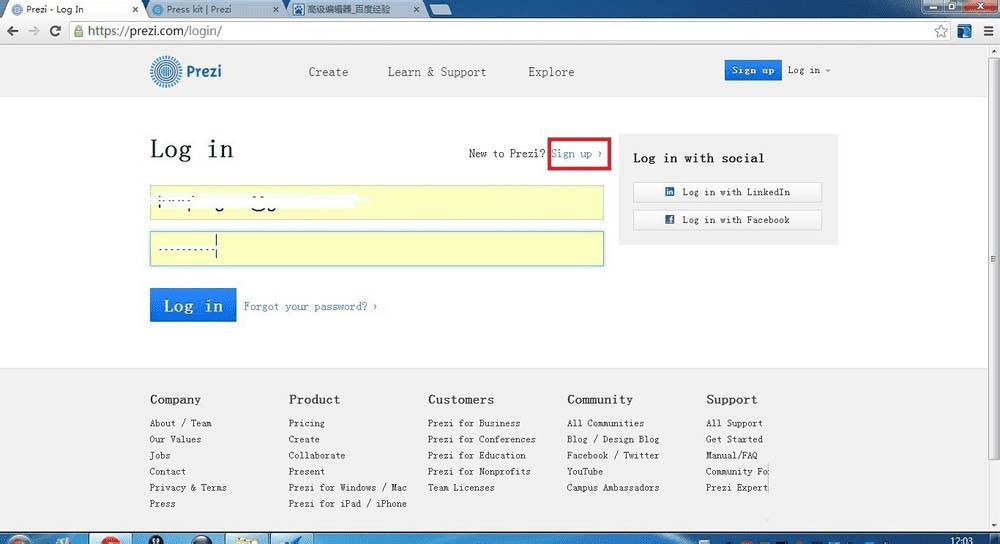The height and width of the screenshot is (544, 1000).
Task: Open Present footer link
Action: [307, 471]
